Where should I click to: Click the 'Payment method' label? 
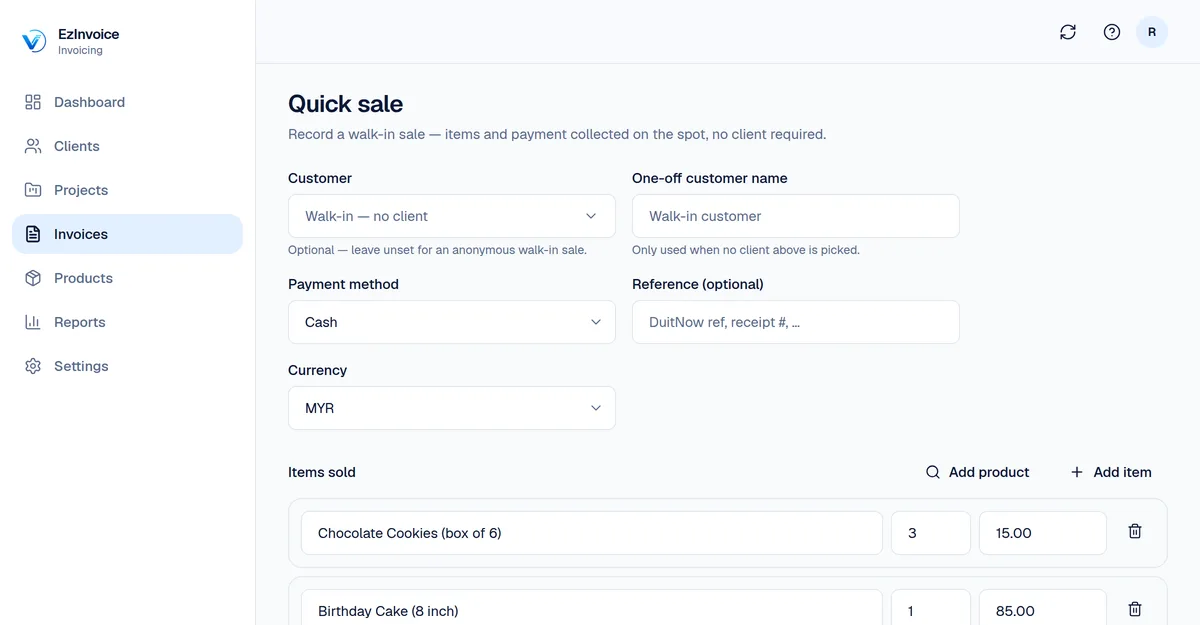pyautogui.click(x=343, y=284)
